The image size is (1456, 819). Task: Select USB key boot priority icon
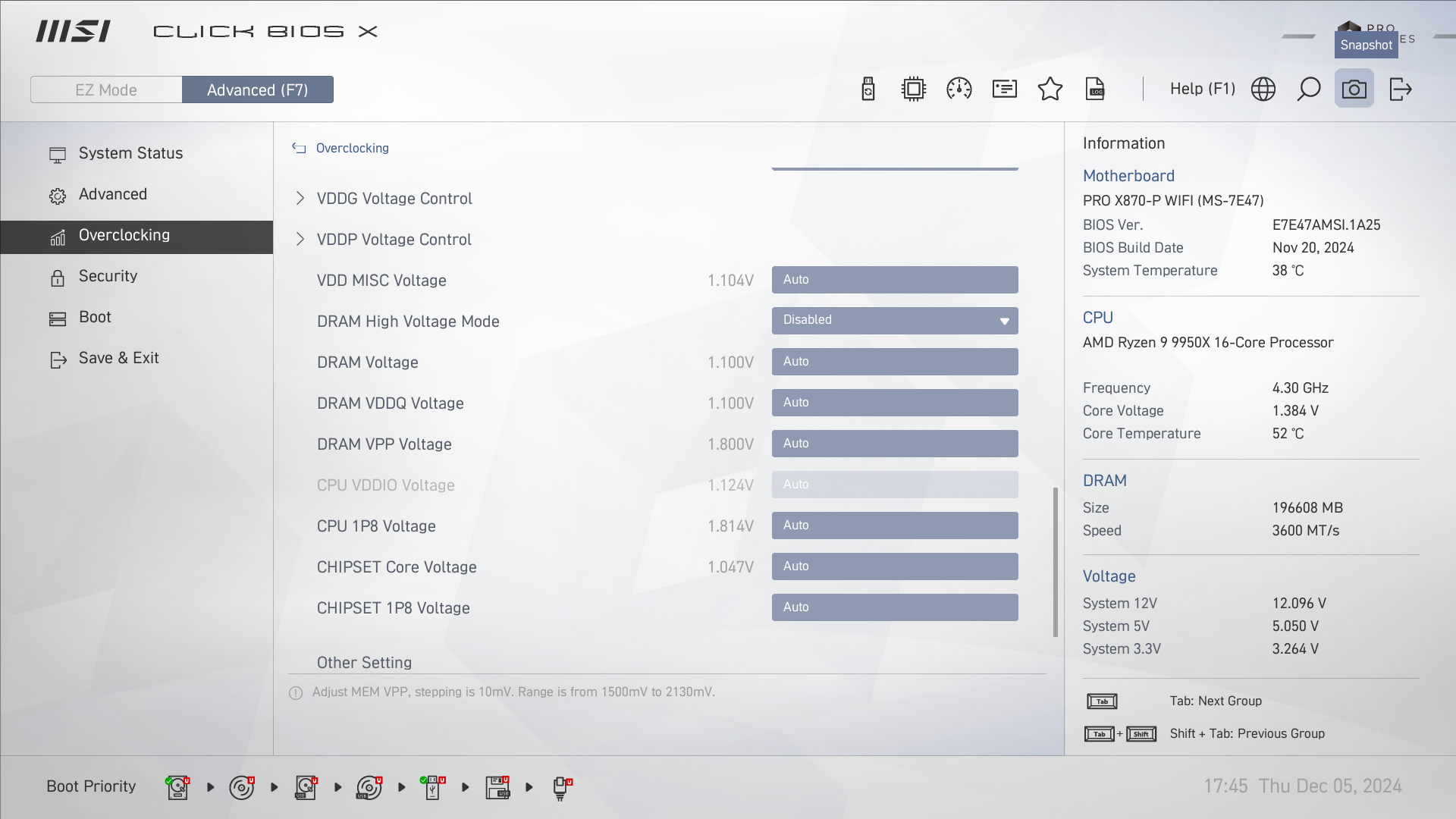(x=432, y=787)
